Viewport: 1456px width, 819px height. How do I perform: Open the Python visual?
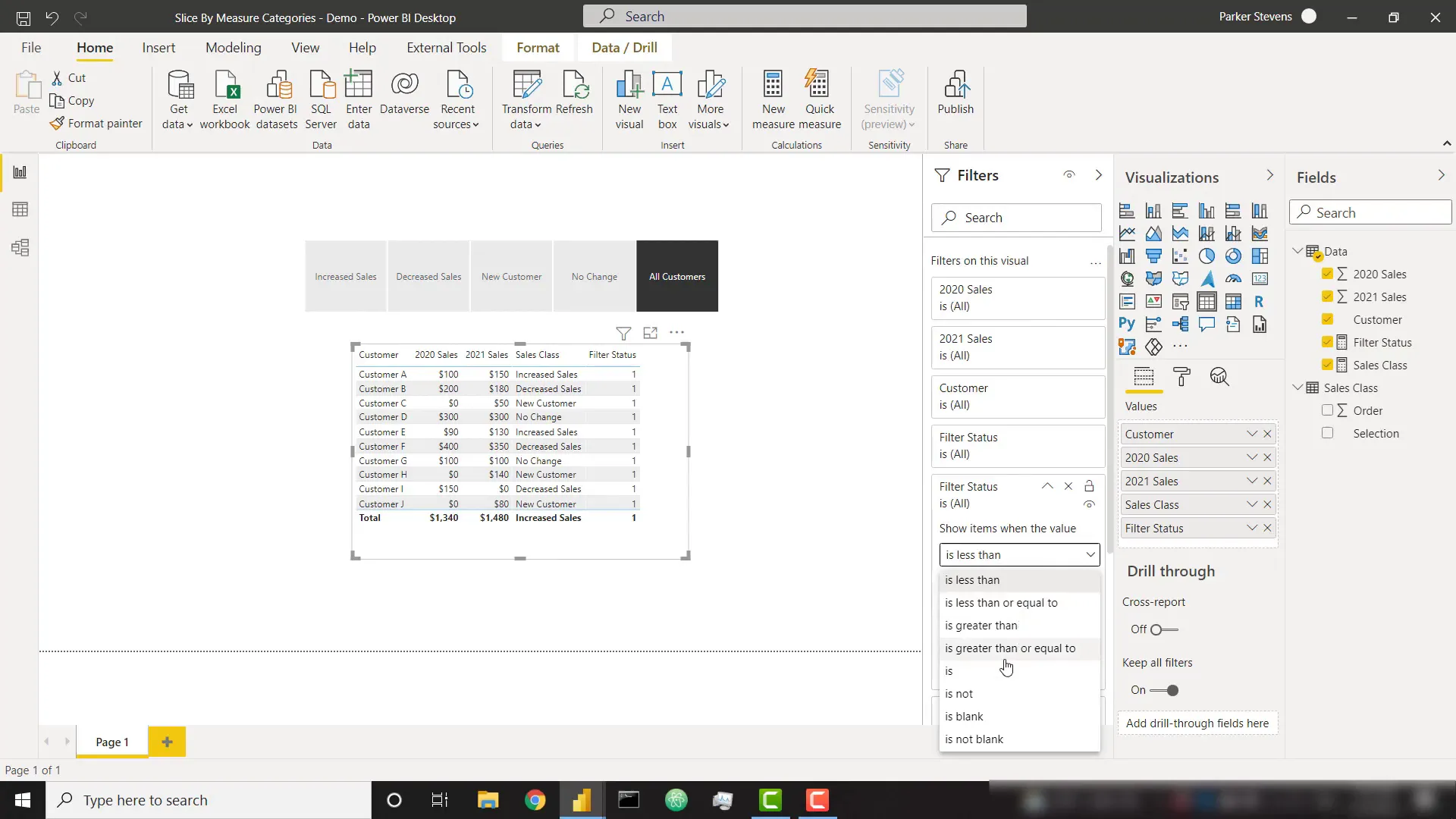(1127, 323)
